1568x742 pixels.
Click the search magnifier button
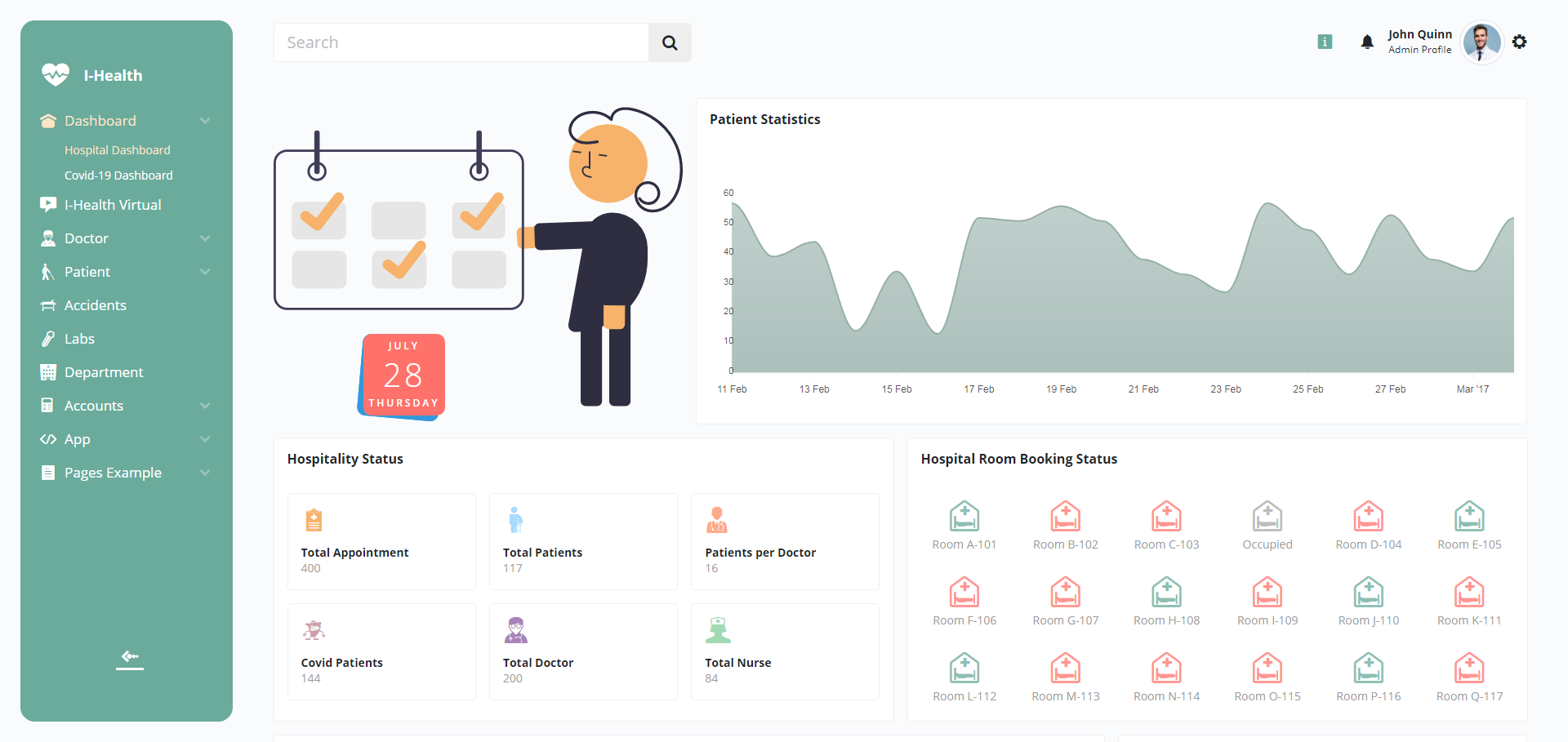click(670, 42)
